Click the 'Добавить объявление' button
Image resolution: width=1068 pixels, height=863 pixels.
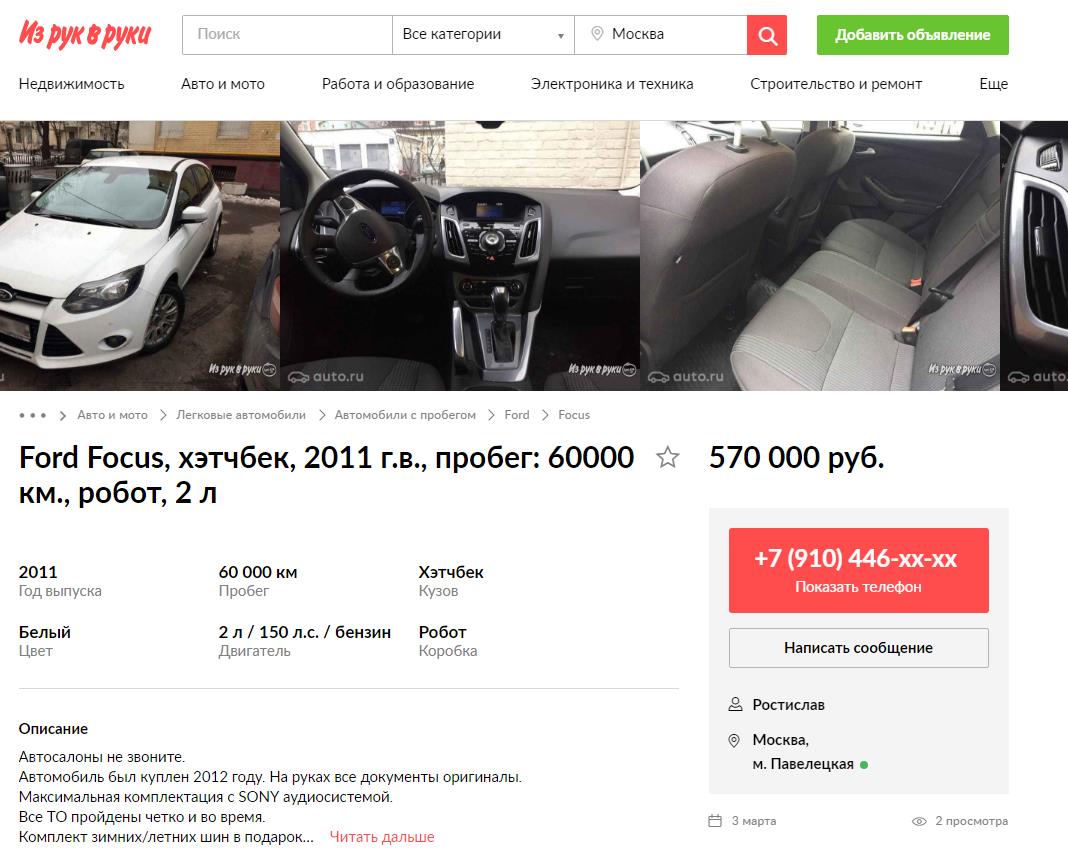click(x=913, y=35)
